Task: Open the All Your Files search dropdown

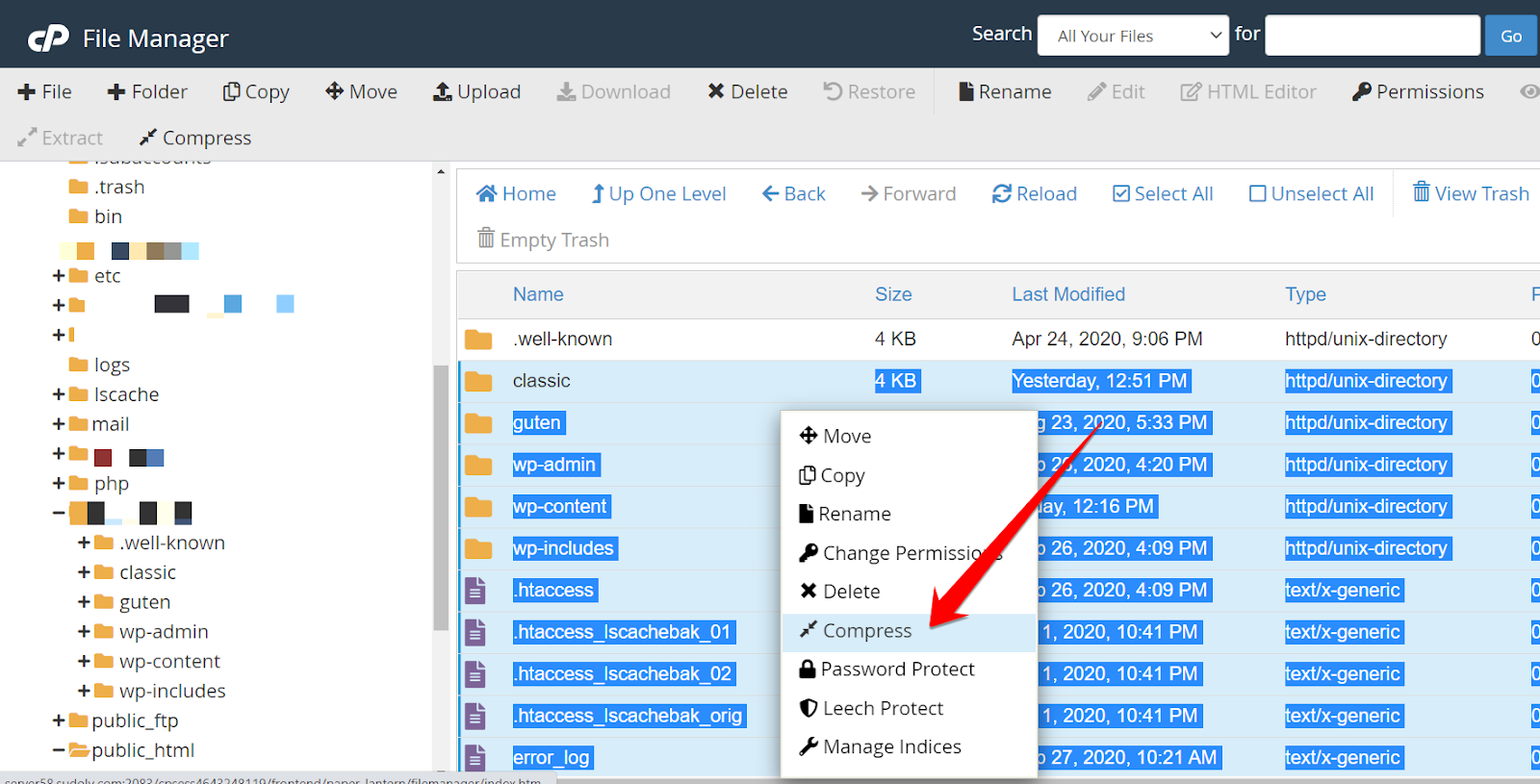Action: click(x=1133, y=36)
